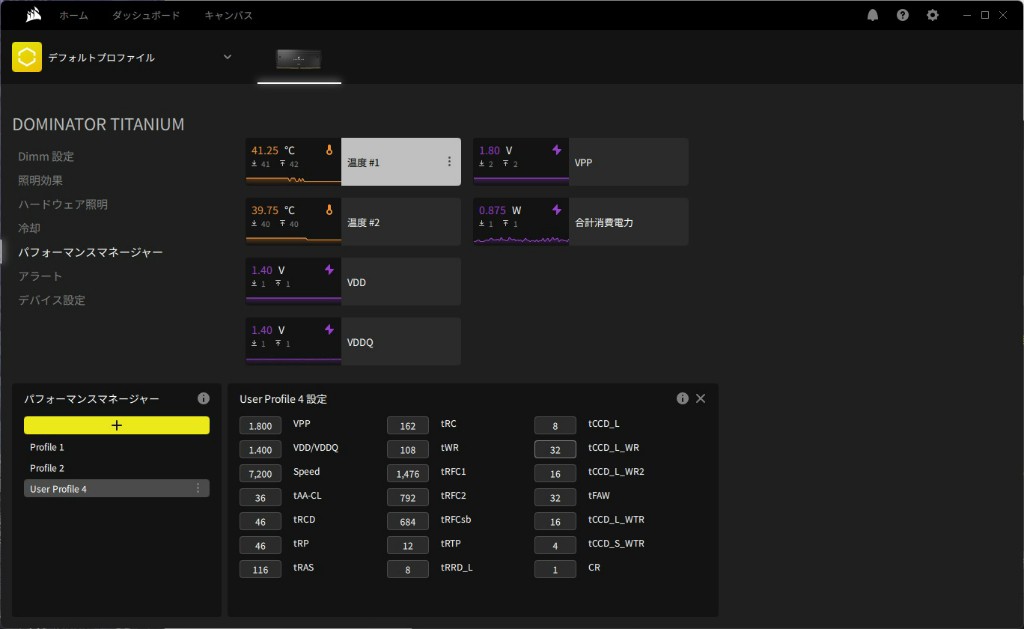Screen dimensions: 1024x629
Task: Add new profile with yellow plus button
Action: (x=117, y=425)
